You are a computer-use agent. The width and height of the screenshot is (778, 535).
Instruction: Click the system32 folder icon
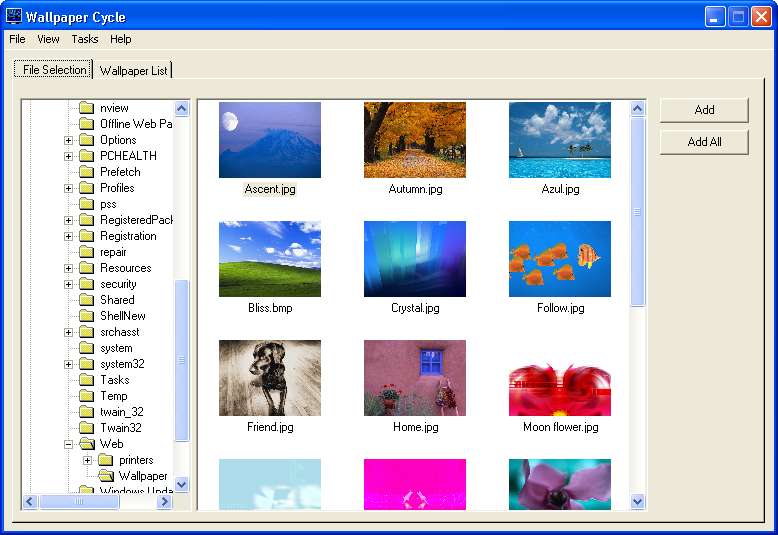(x=86, y=364)
